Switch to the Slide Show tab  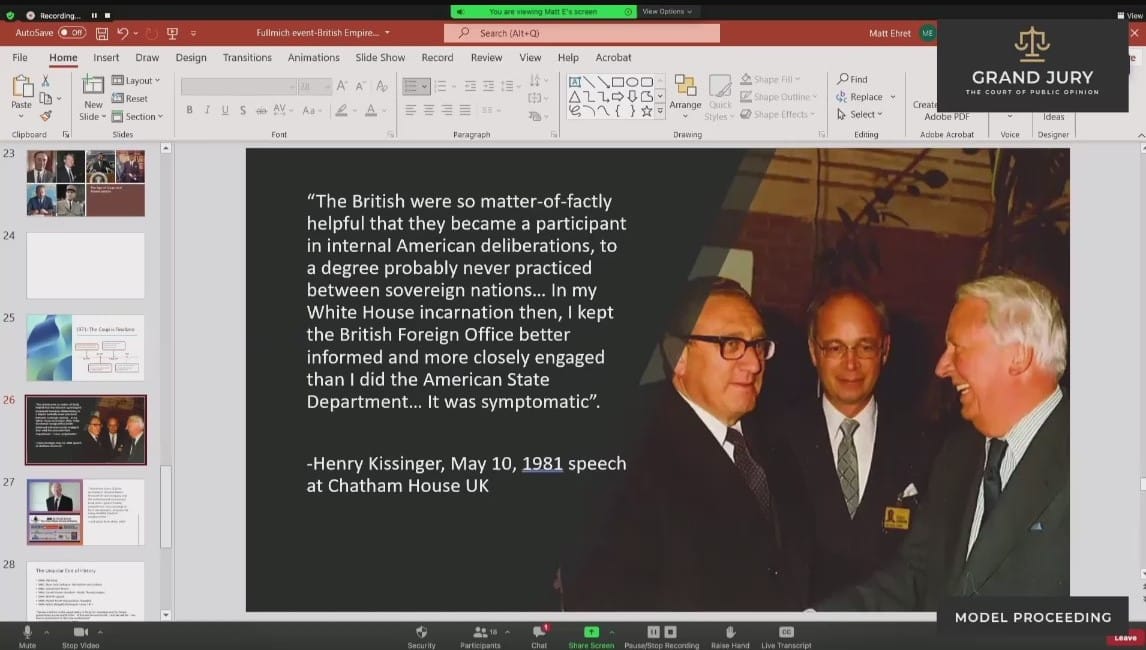(x=380, y=58)
